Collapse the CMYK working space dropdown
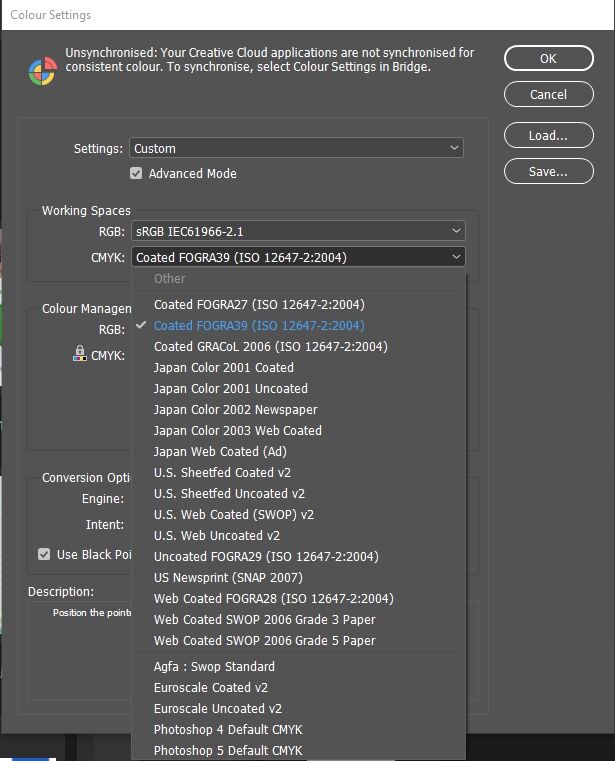The height and width of the screenshot is (761, 615). pos(297,257)
